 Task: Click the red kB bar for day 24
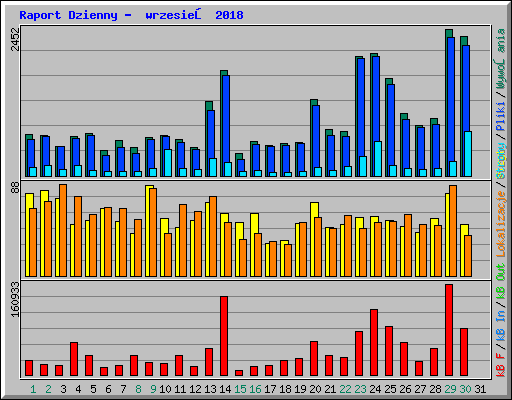[374, 343]
